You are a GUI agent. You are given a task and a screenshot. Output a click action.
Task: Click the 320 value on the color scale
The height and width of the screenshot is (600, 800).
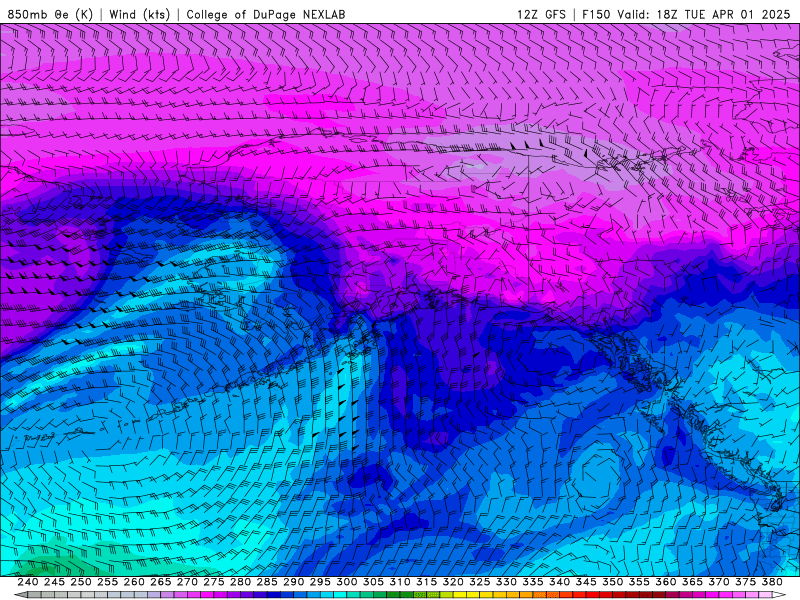pyautogui.click(x=453, y=582)
